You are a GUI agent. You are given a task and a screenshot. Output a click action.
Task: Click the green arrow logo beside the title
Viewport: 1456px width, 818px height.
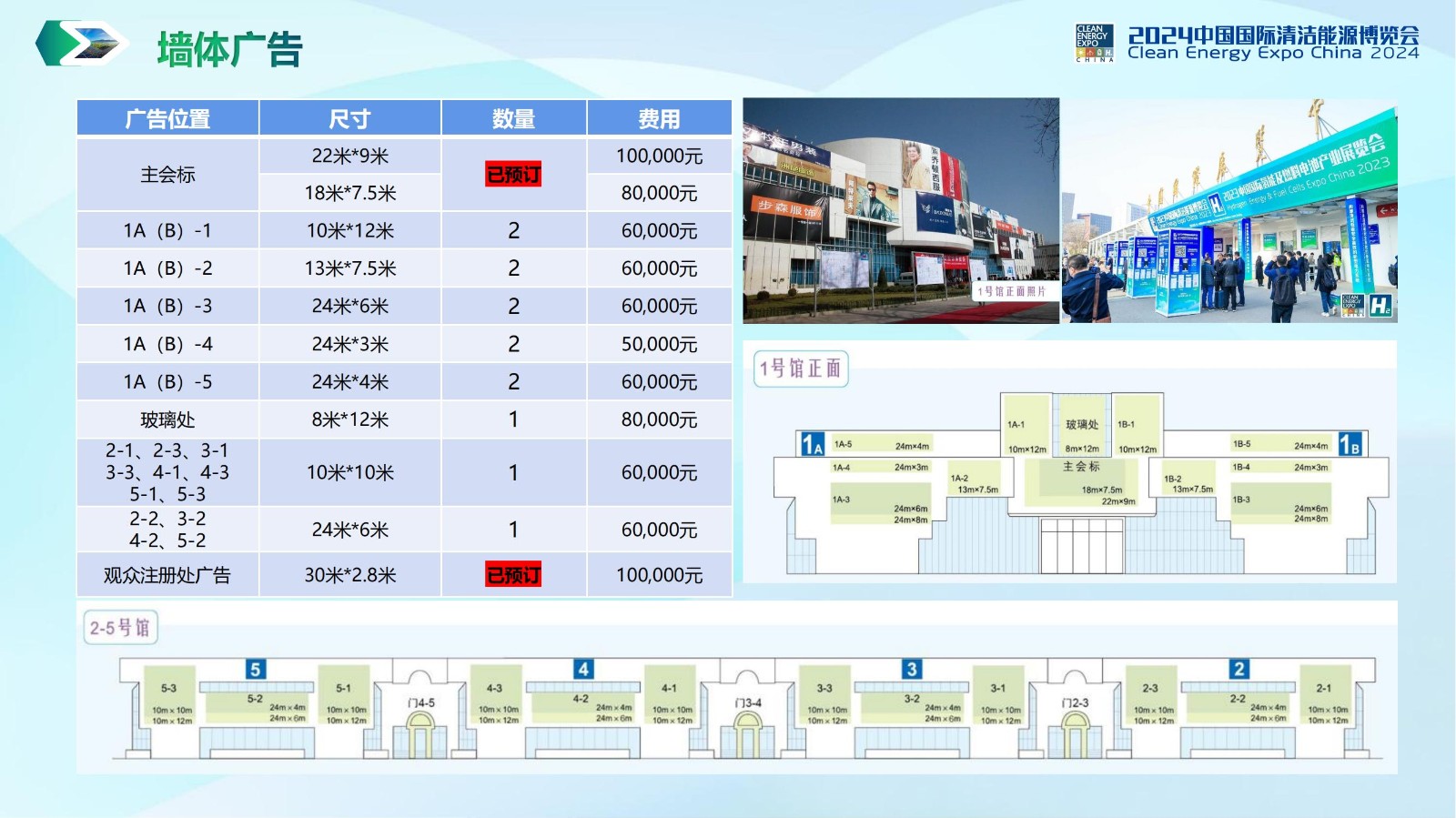(82, 43)
